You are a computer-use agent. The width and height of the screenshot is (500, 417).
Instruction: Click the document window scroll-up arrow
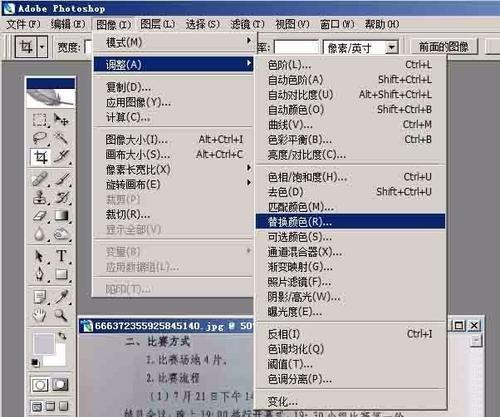click(x=476, y=341)
